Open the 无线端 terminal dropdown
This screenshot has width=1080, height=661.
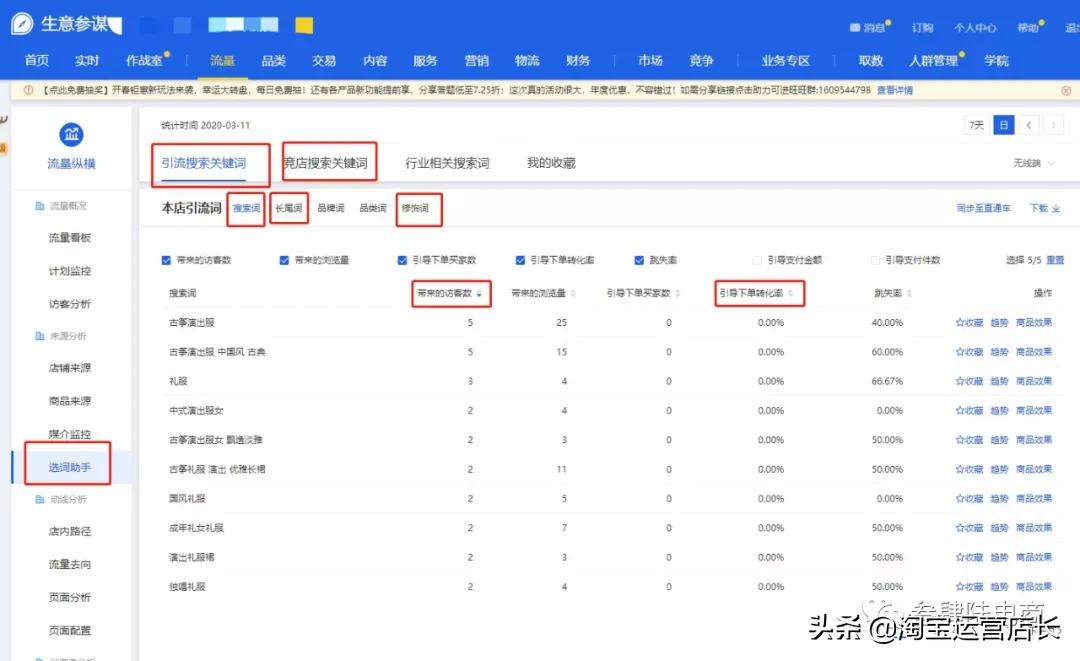1031,161
